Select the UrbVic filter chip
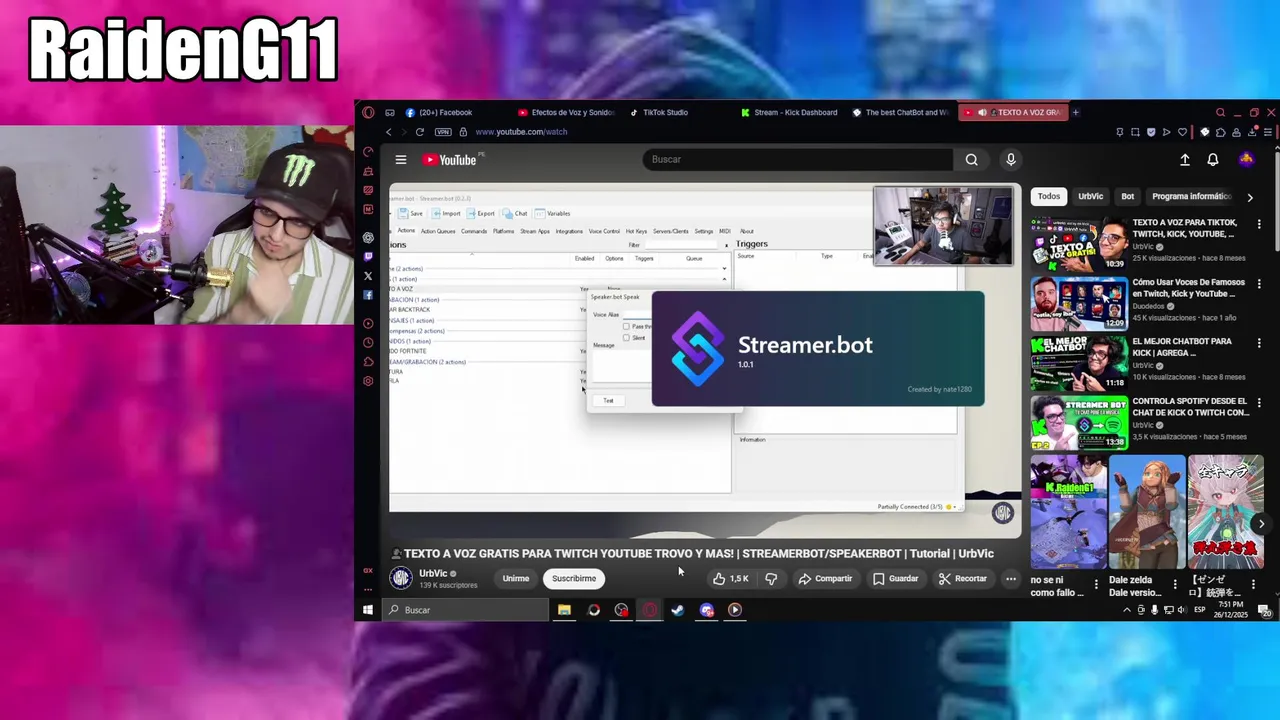The image size is (1280, 720). click(1090, 196)
